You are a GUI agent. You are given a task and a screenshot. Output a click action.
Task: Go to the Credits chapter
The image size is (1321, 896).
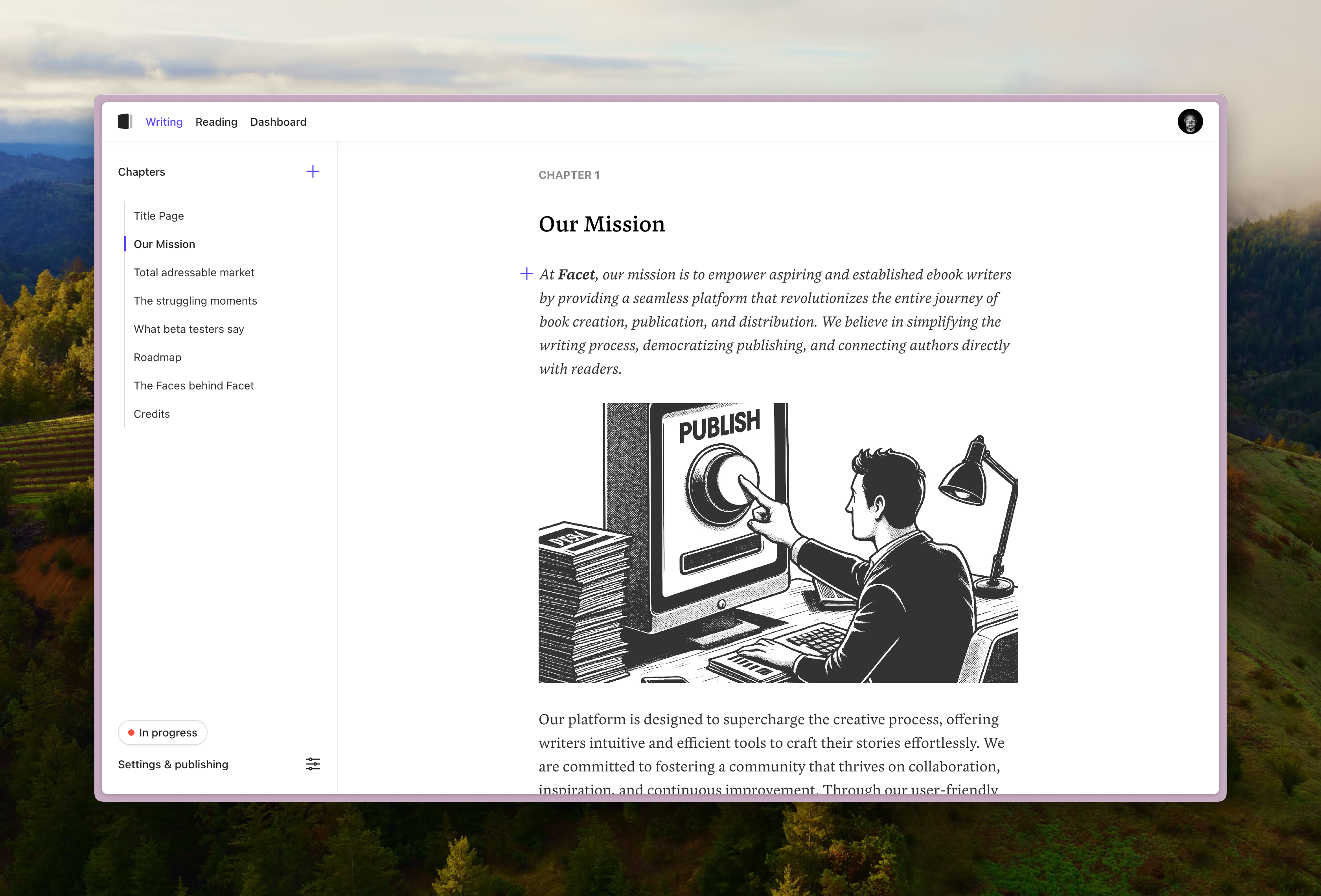152,414
